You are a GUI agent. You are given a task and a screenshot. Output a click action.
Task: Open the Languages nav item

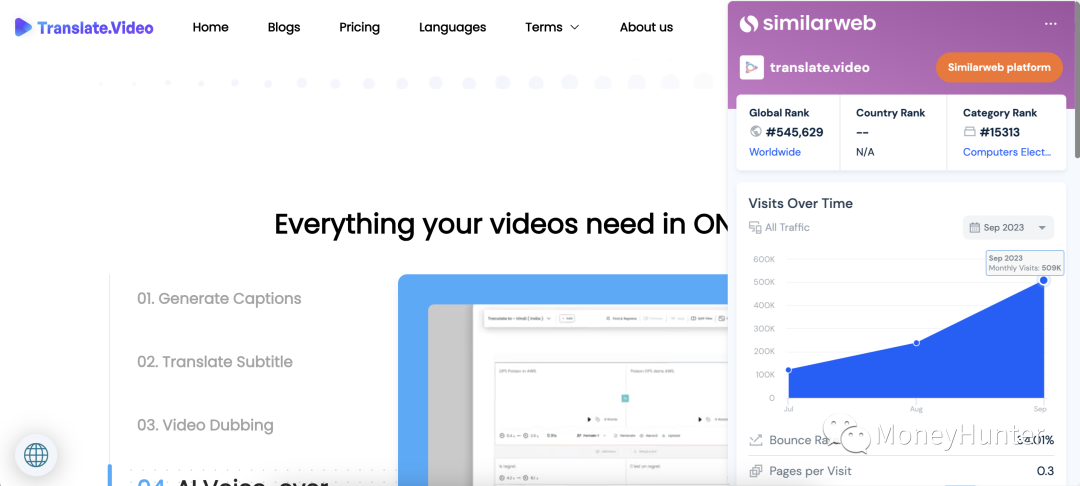[x=452, y=27]
